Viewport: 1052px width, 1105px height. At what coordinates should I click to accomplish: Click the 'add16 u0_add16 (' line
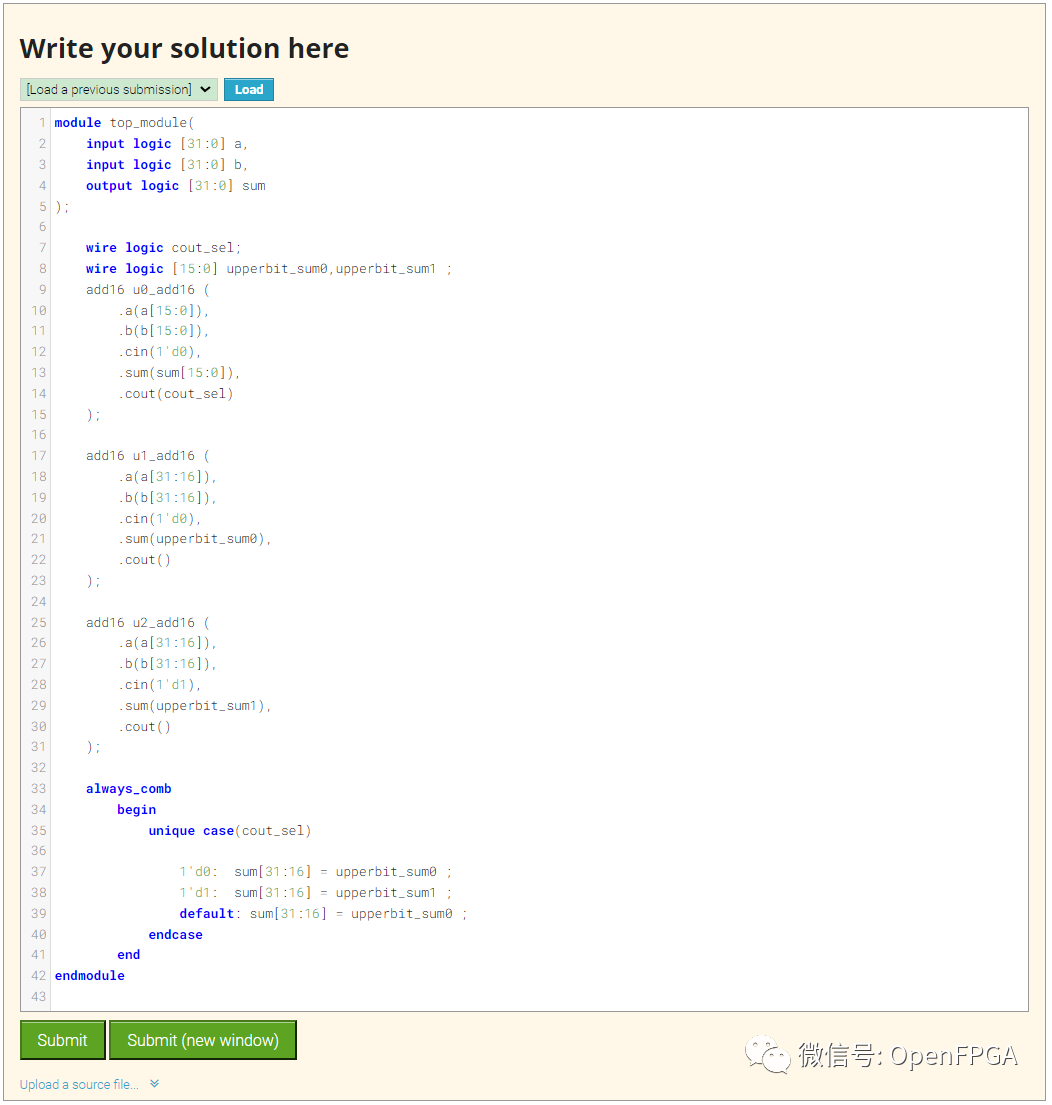tap(147, 290)
